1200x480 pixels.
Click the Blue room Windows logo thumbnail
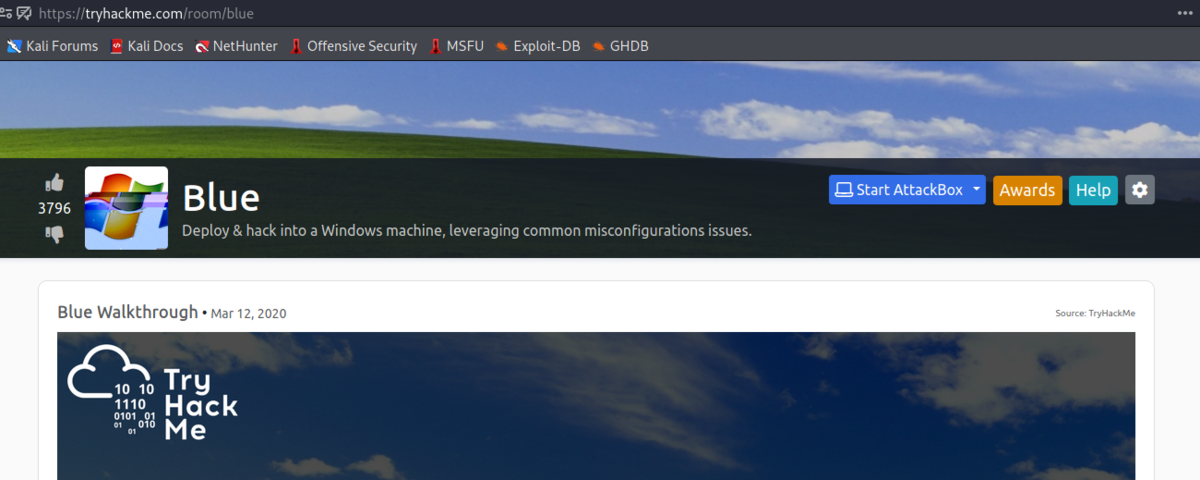pyautogui.click(x=126, y=208)
